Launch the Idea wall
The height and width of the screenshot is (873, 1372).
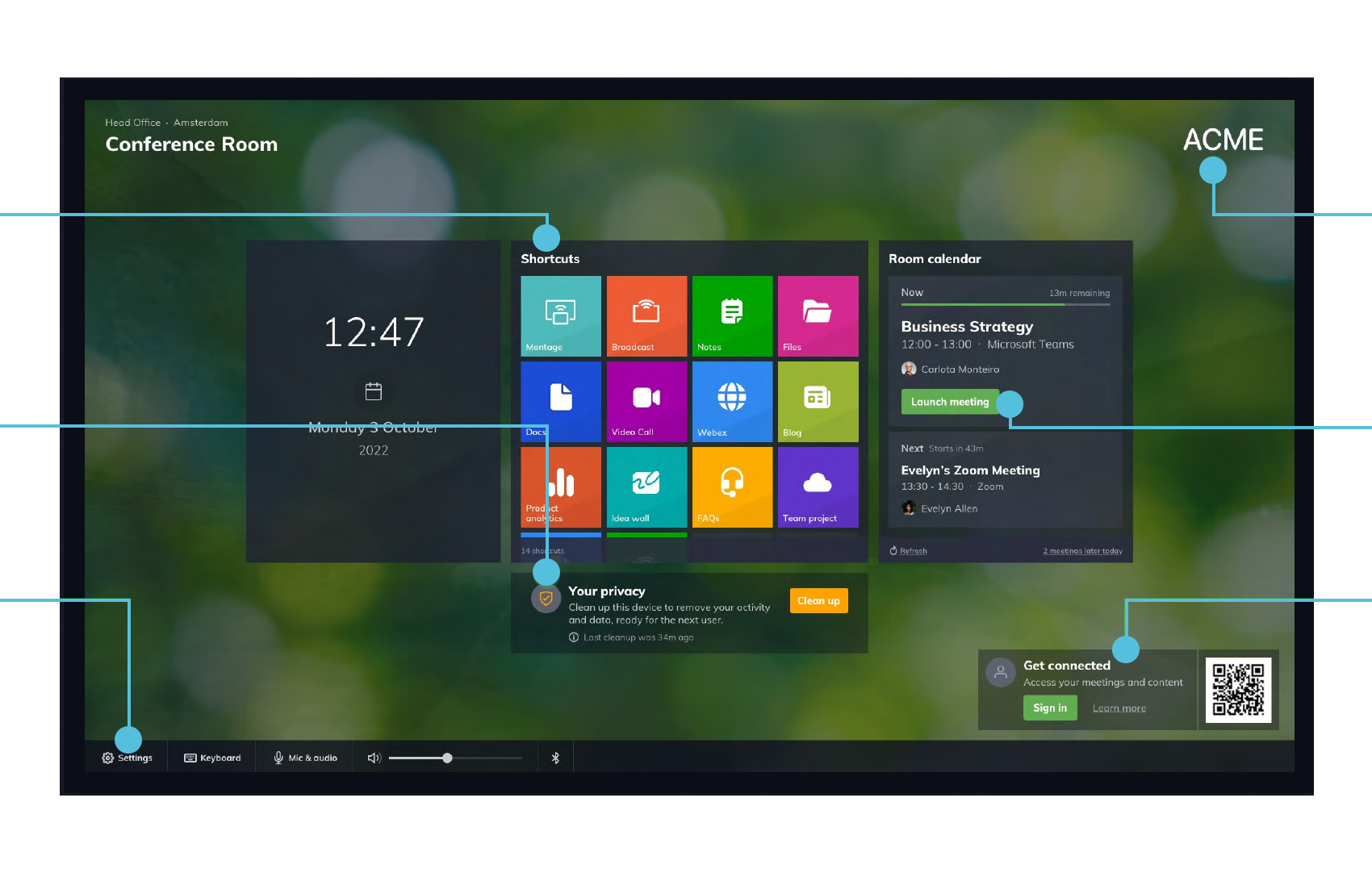tap(646, 487)
